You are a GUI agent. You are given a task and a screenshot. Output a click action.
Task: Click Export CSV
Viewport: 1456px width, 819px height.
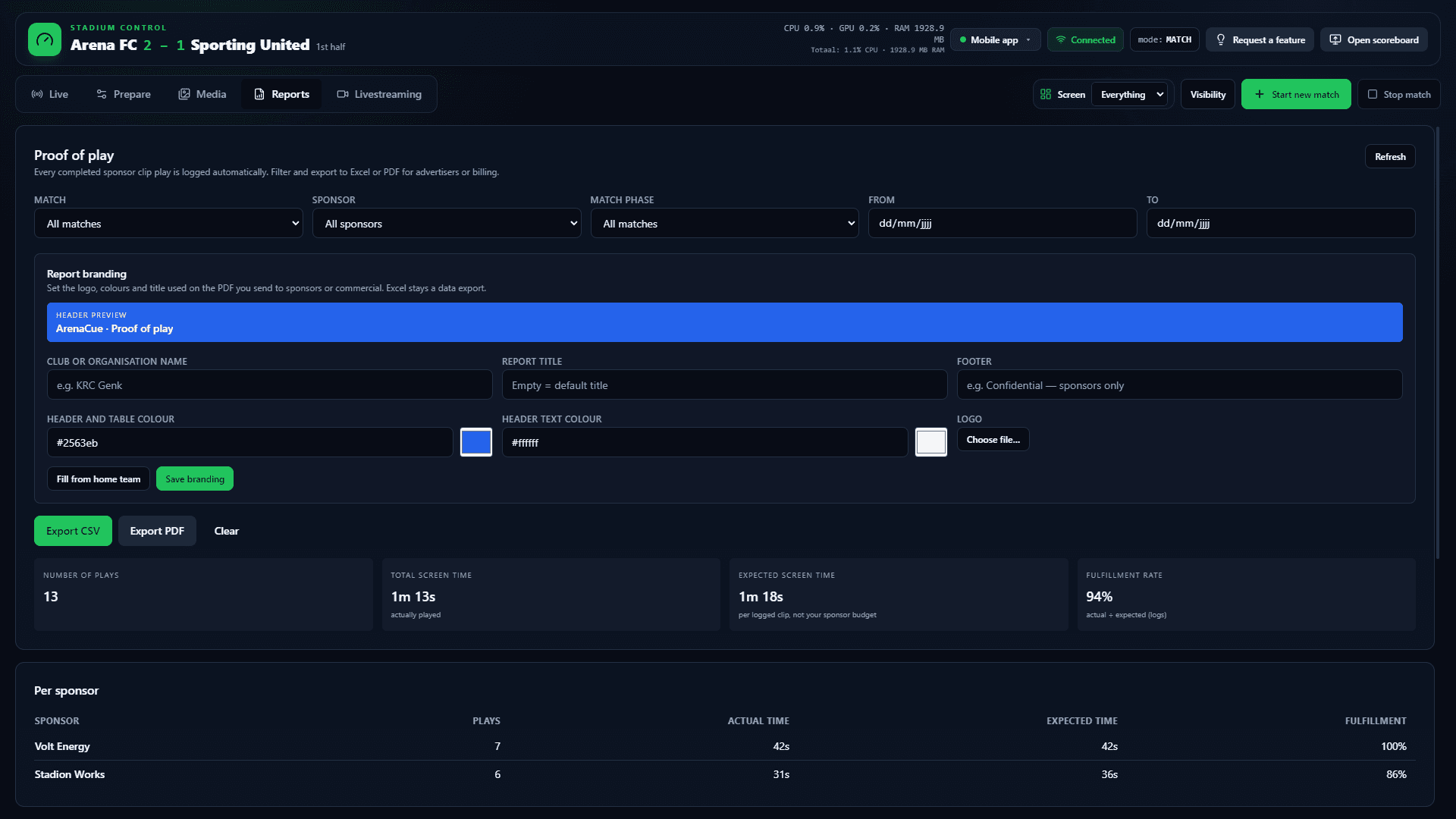coord(73,531)
